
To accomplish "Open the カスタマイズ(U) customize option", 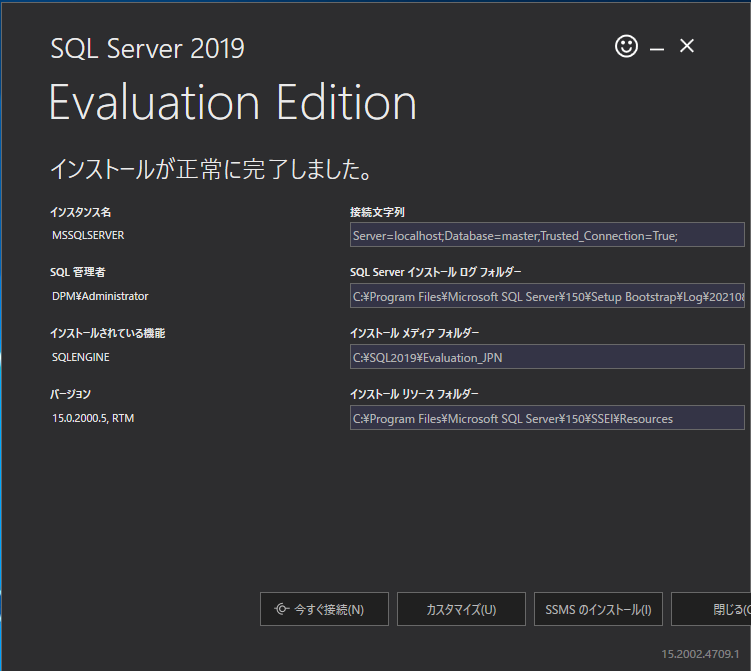I will pyautogui.click(x=461, y=609).
